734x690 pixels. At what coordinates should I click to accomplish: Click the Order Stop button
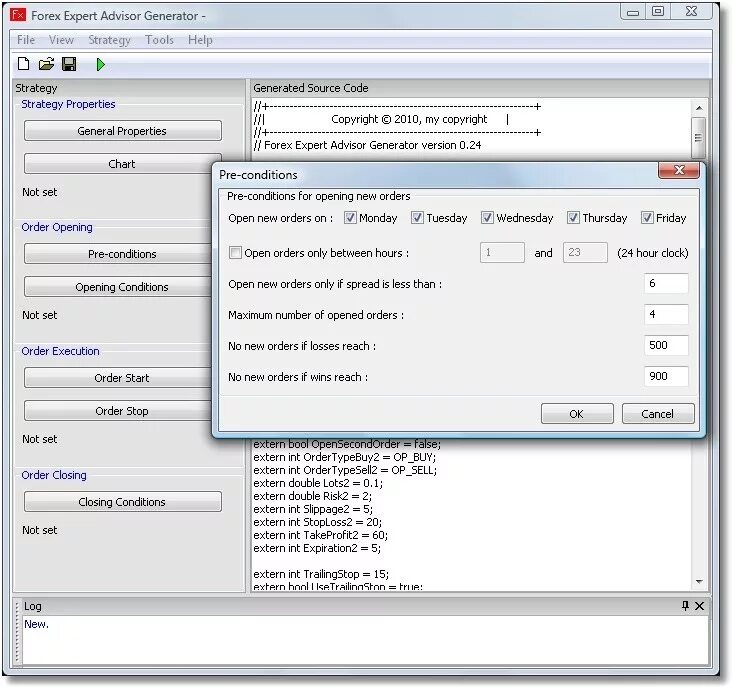coord(118,411)
